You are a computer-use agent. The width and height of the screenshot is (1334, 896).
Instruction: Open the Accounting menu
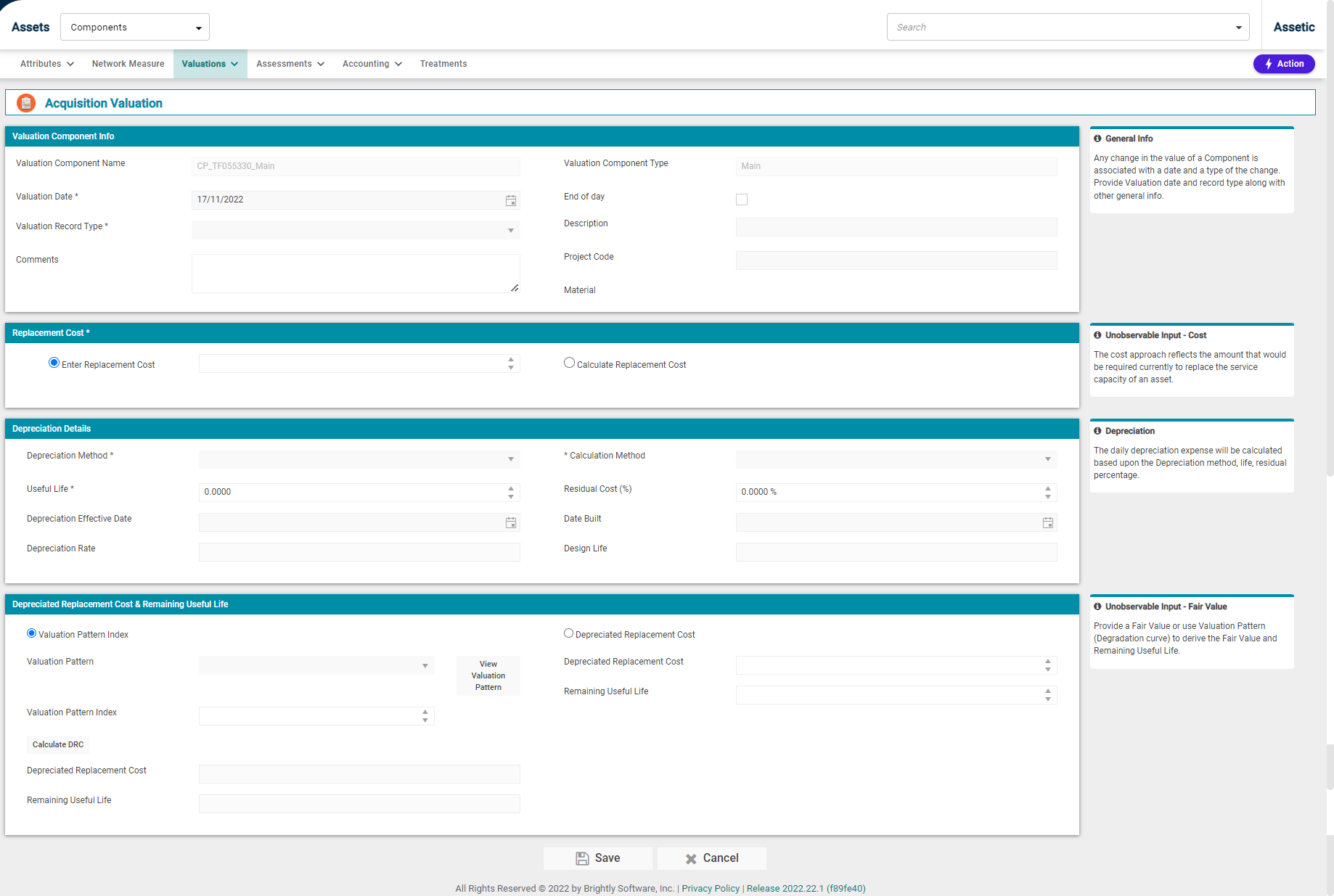tap(372, 64)
